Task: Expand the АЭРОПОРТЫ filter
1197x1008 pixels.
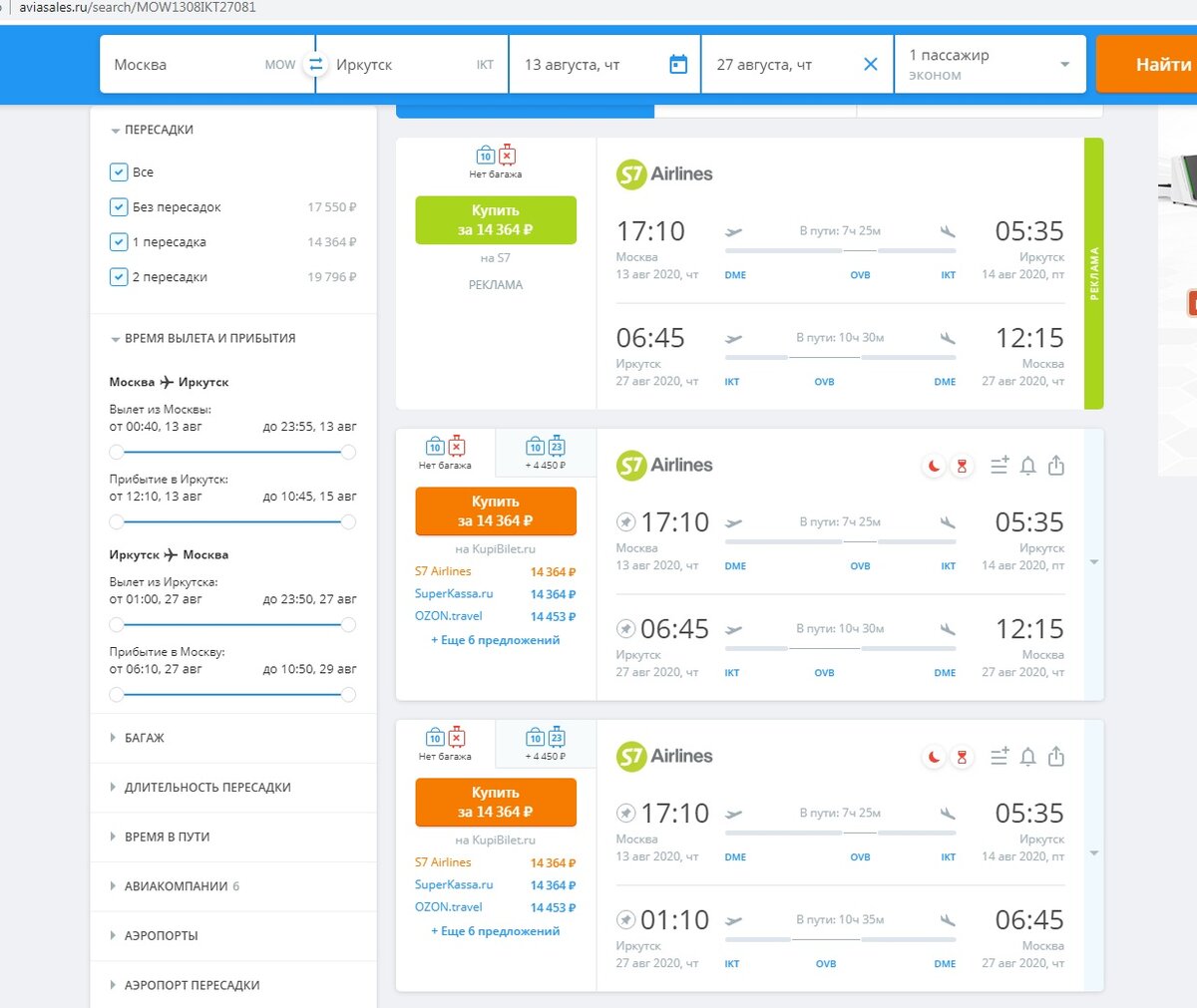Action: tap(154, 936)
